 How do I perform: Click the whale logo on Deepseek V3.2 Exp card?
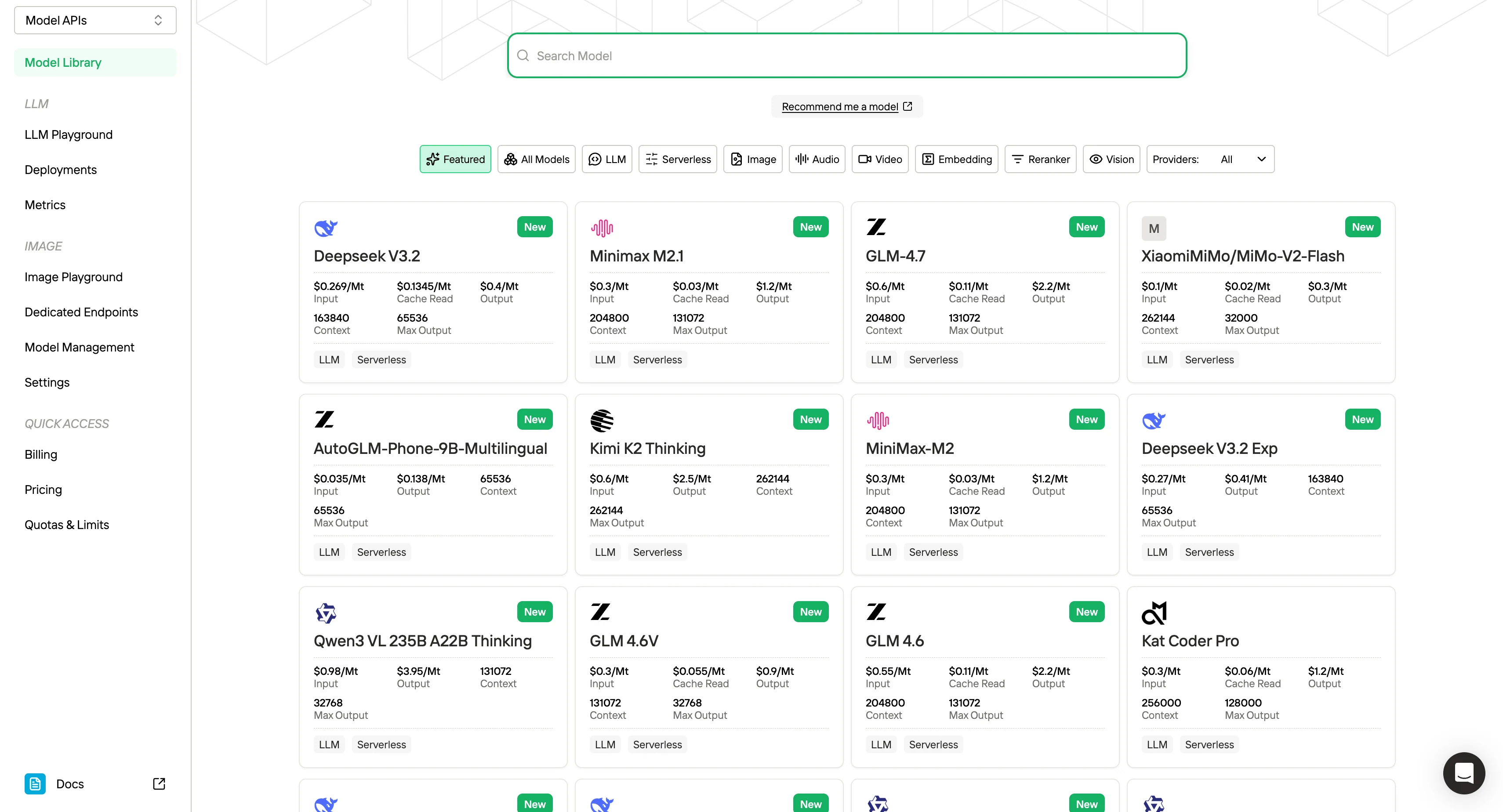pyautogui.click(x=1154, y=420)
